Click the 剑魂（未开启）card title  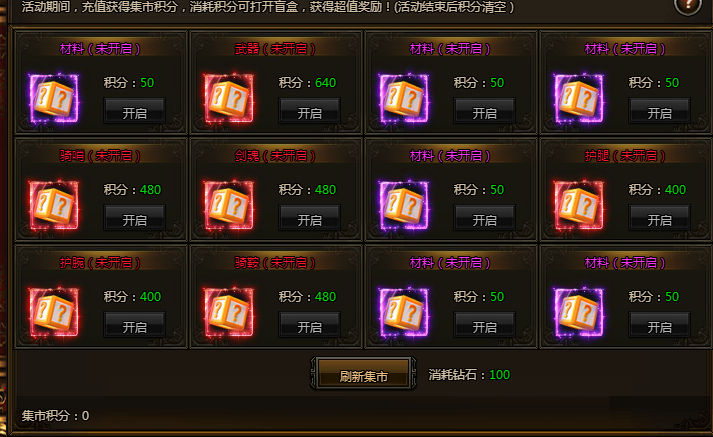tap(275, 156)
